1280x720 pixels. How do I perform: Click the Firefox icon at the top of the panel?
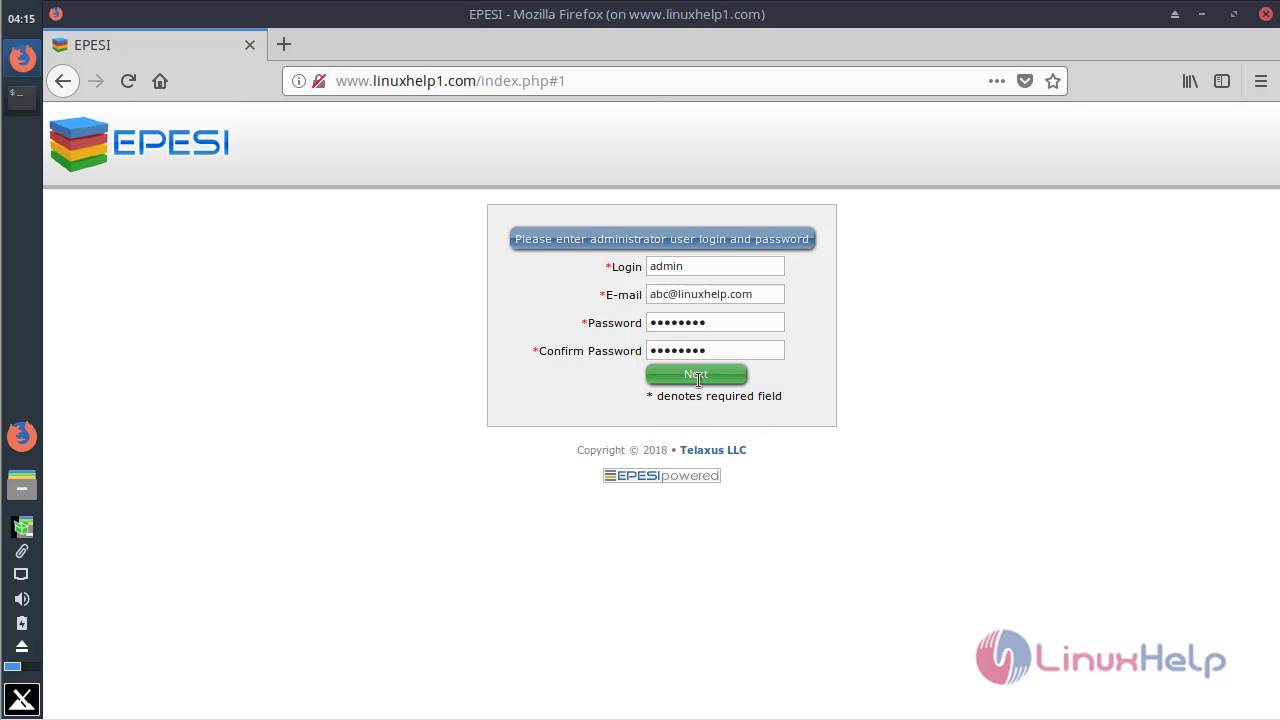[x=22, y=58]
